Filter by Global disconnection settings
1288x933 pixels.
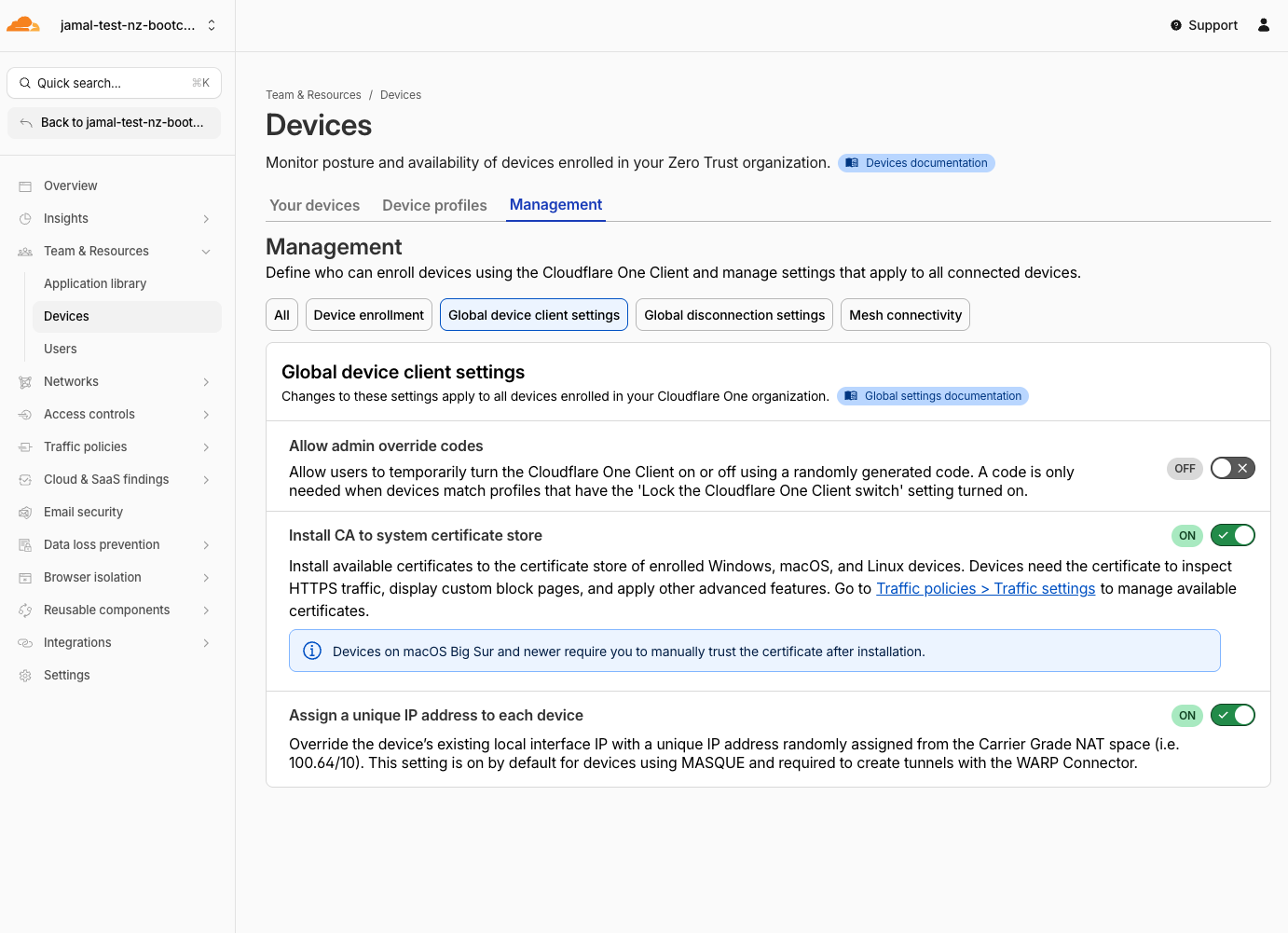pyautogui.click(x=734, y=315)
